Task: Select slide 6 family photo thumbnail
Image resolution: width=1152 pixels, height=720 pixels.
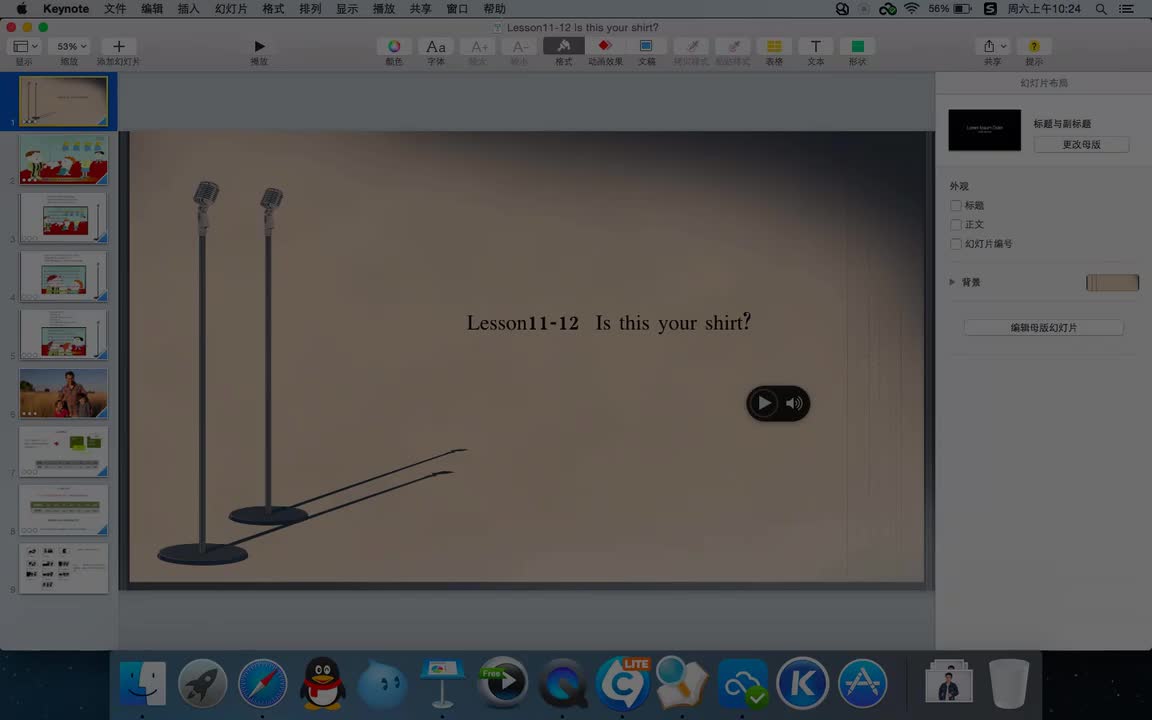Action: (x=63, y=393)
